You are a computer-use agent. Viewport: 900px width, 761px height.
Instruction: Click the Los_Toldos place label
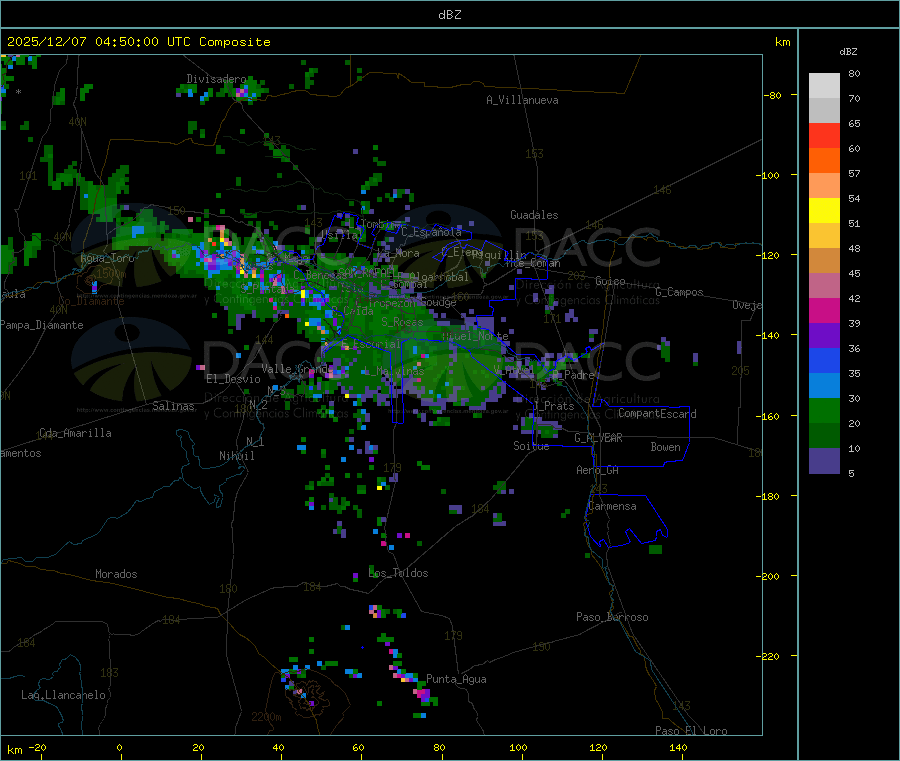[x=398, y=573]
